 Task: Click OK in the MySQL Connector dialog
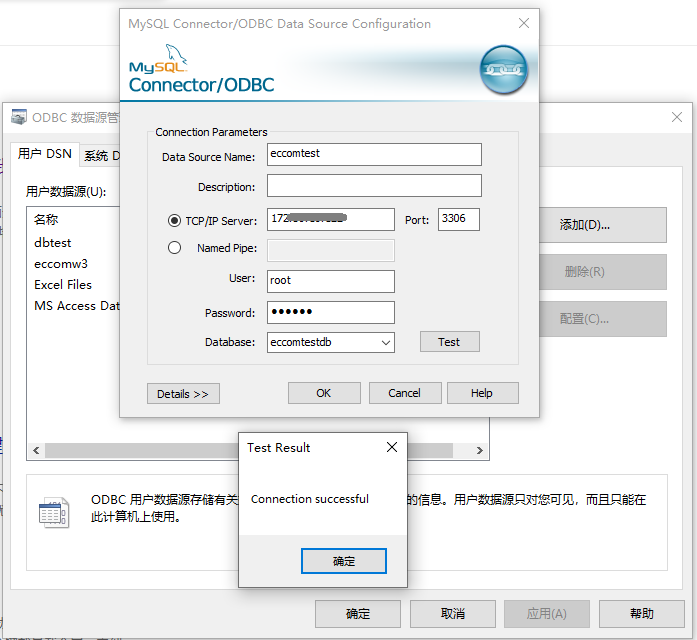324,393
